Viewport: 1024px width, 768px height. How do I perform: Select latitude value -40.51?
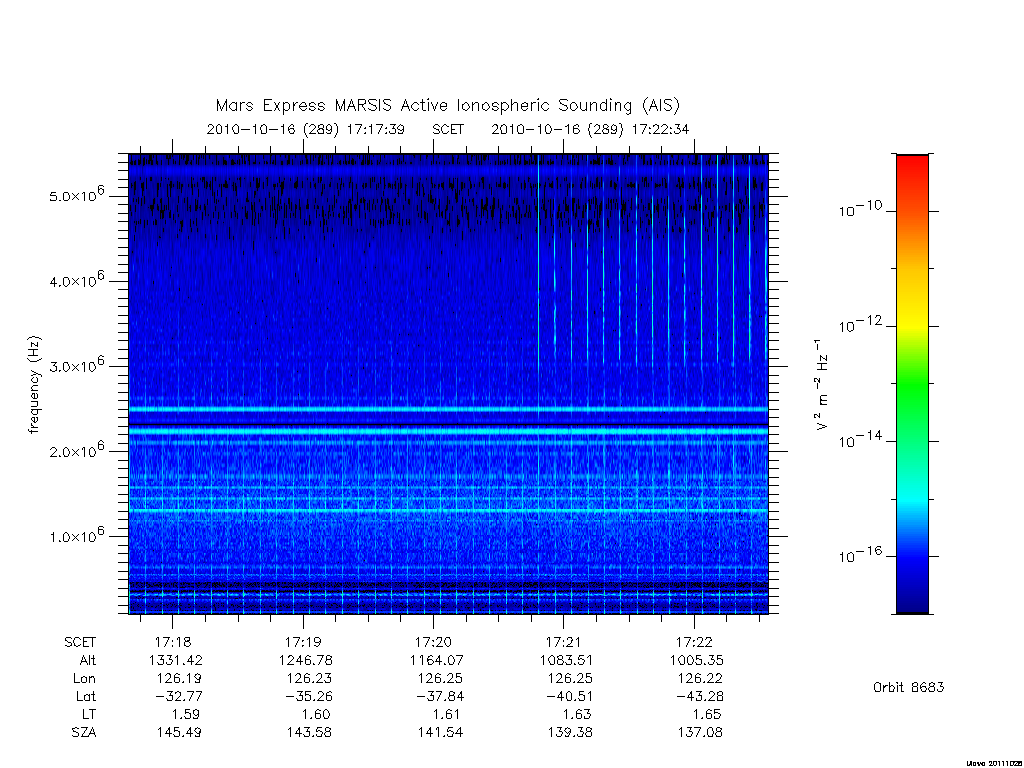pyautogui.click(x=569, y=696)
